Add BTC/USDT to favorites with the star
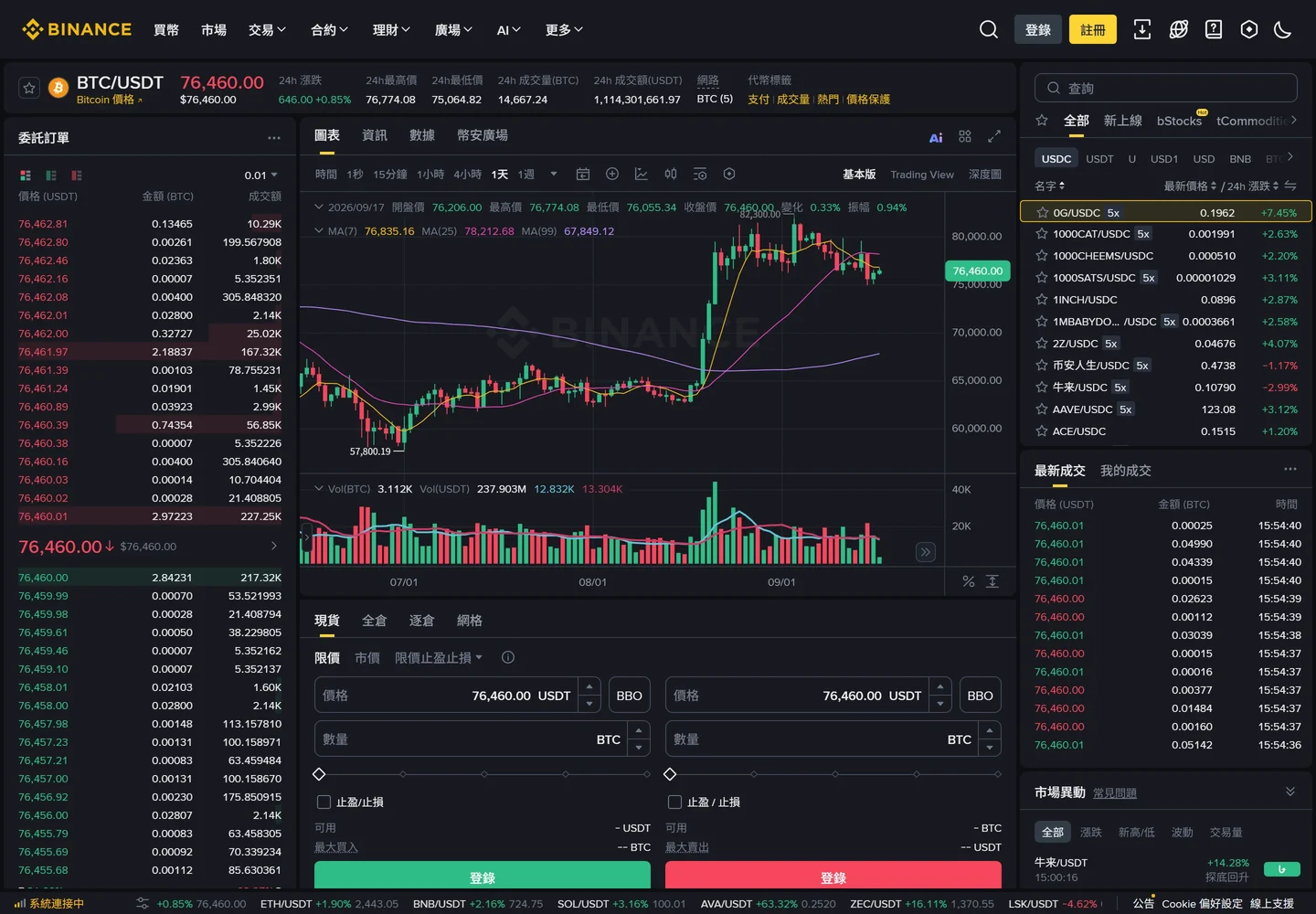Screen dimensions: 1316x914 click(29, 89)
